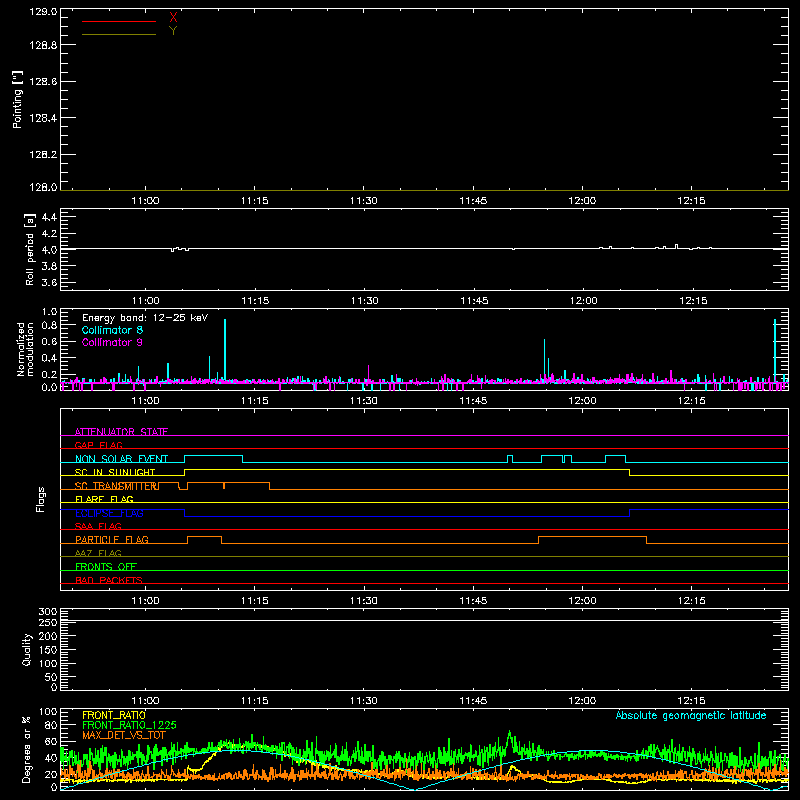The image size is (800, 800).
Task: Click the Flags axis title
Action: tap(41, 499)
